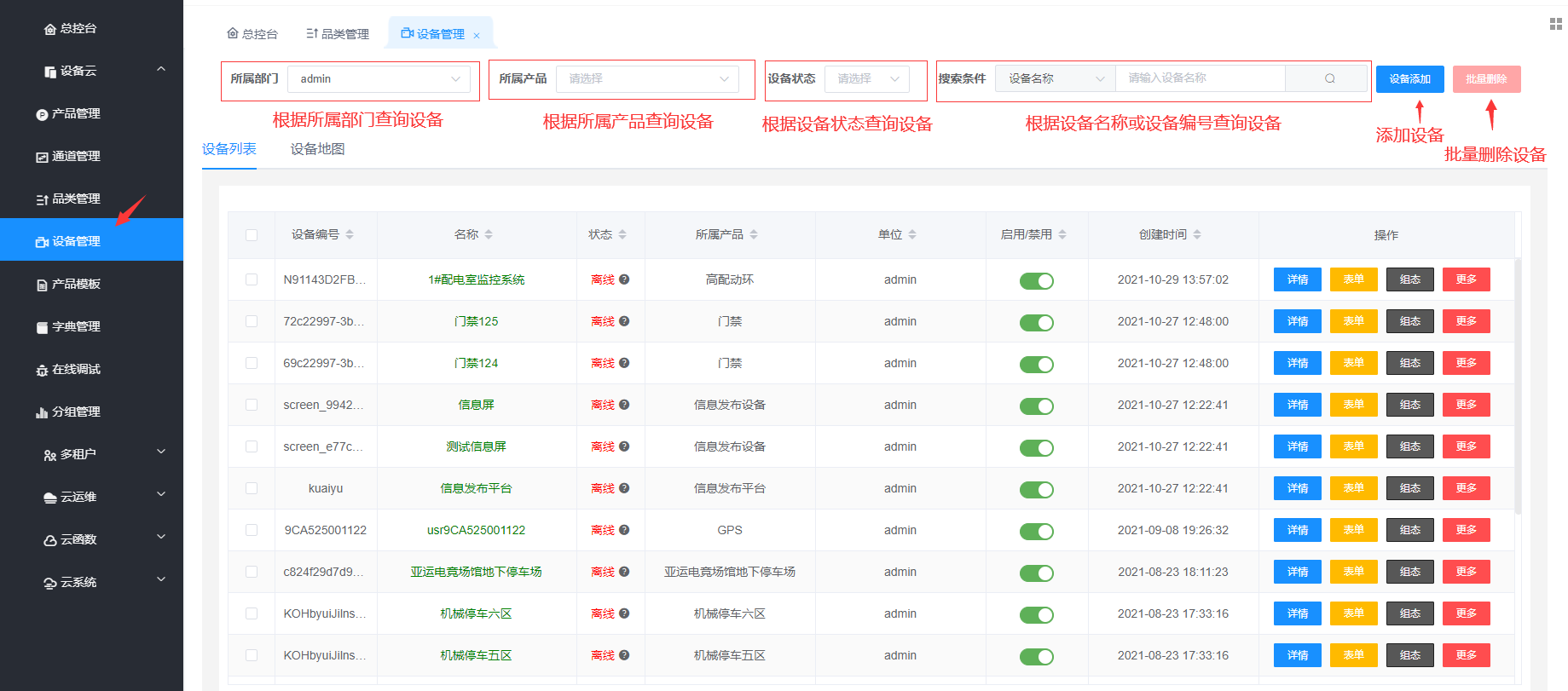Sort by 单位 column arrows
The image size is (1568, 691).
912,234
